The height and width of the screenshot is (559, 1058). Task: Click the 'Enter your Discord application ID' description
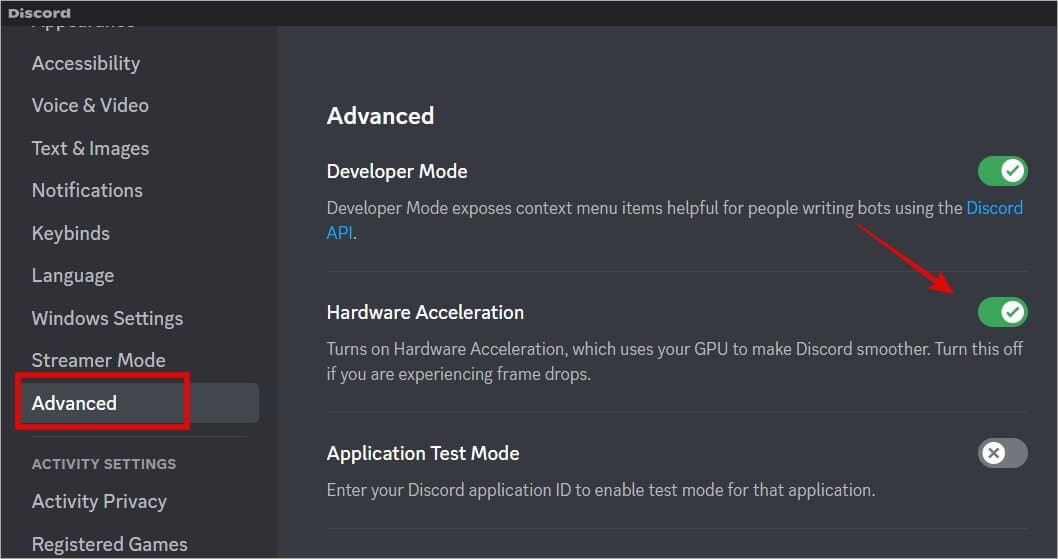[x=601, y=490]
